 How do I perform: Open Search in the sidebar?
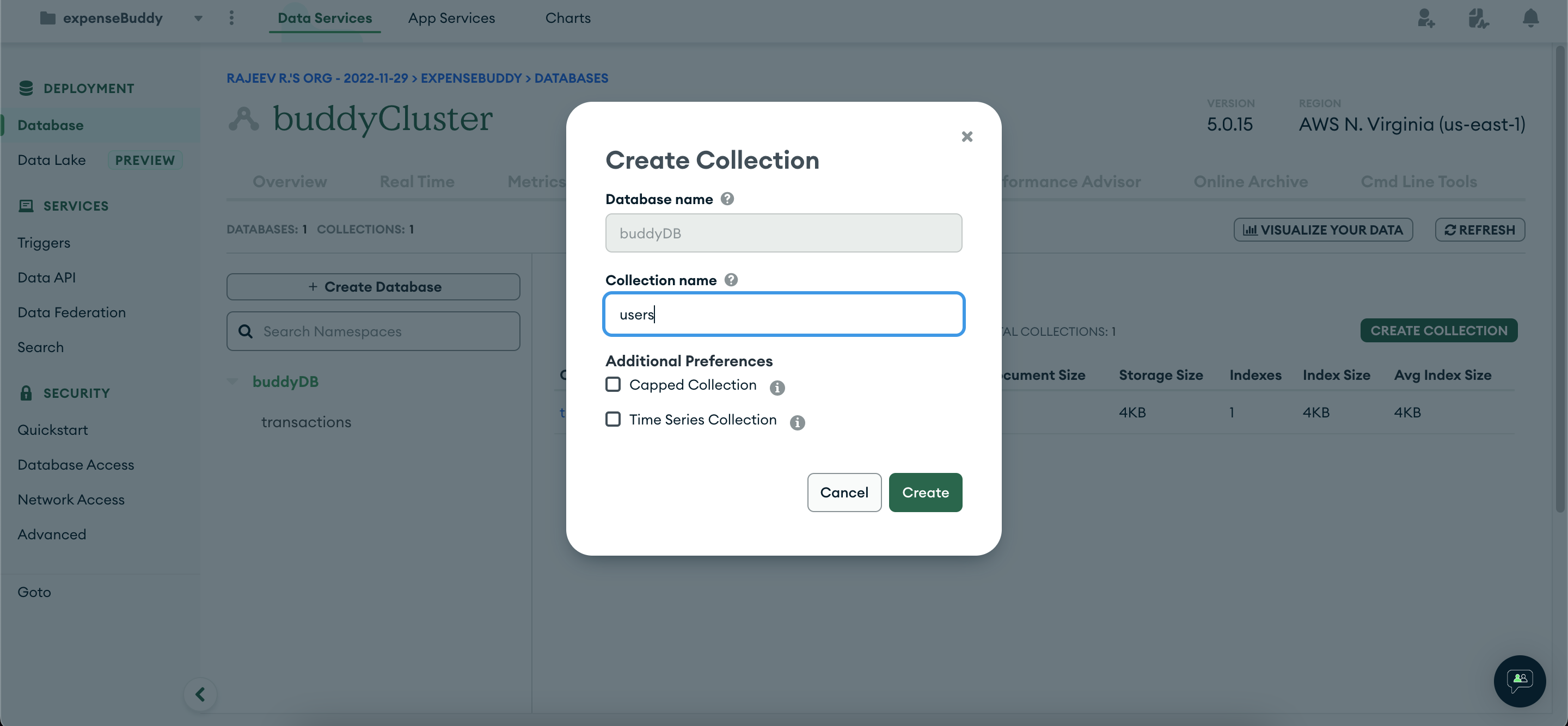[40, 347]
